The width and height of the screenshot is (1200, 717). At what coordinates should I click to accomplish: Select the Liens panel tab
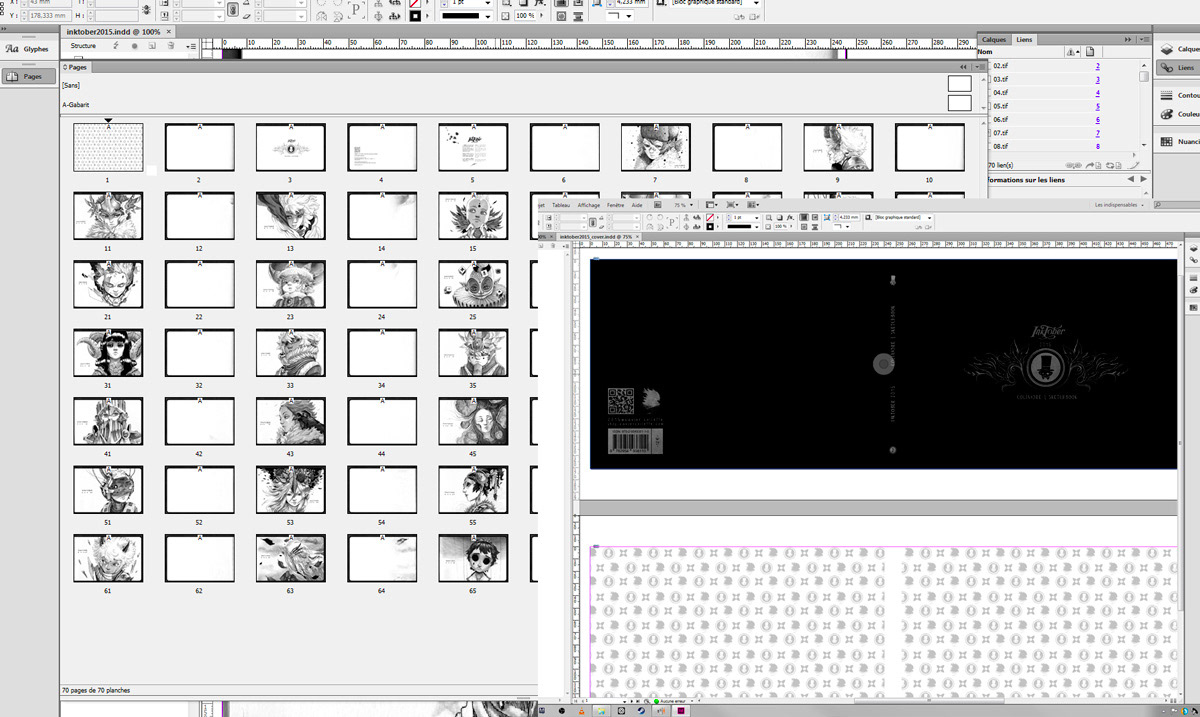[x=1024, y=39]
